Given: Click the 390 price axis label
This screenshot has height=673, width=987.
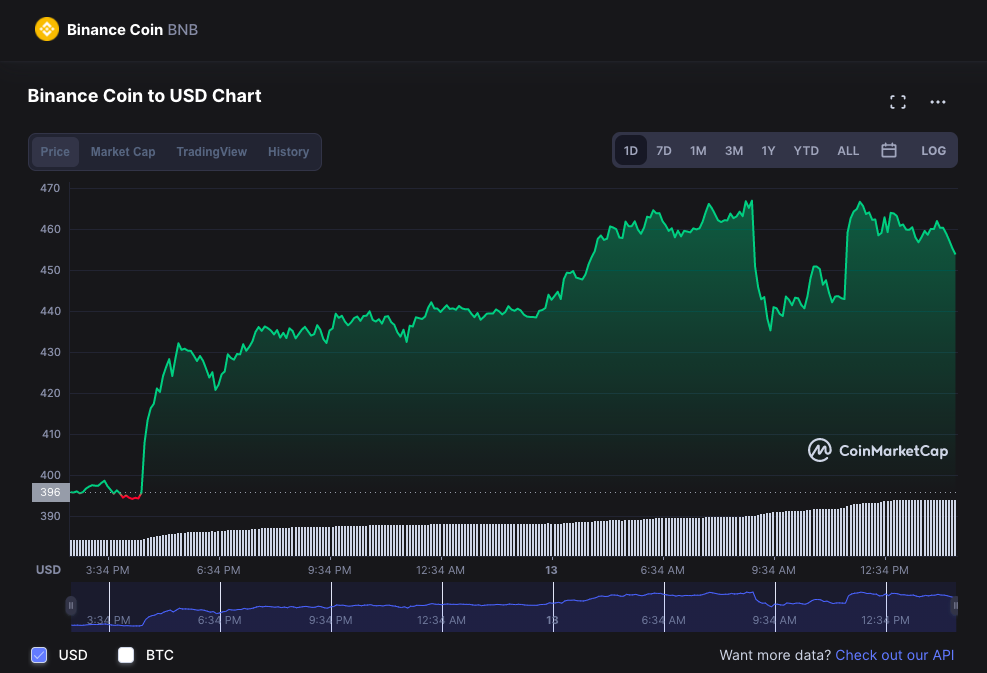Looking at the screenshot, I should 50,516.
